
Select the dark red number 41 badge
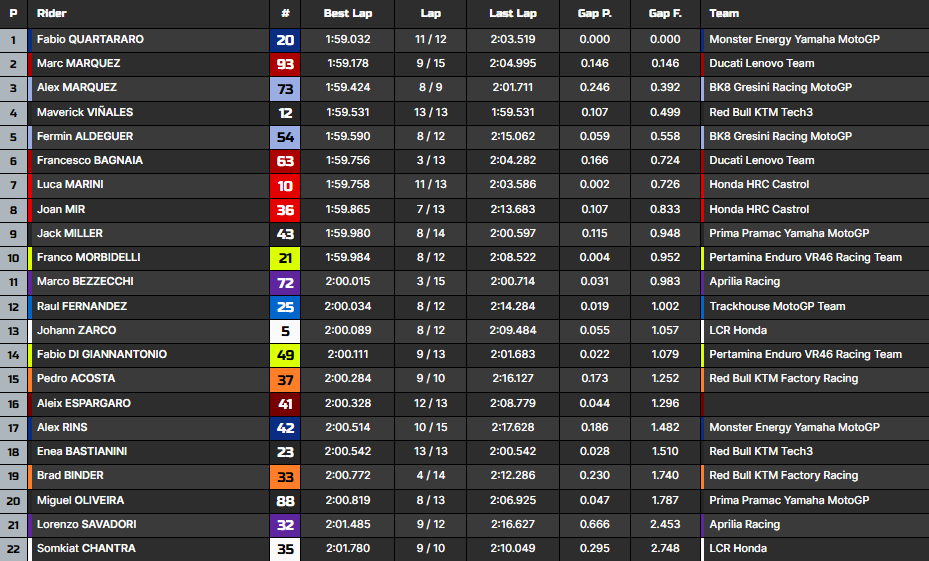click(285, 403)
